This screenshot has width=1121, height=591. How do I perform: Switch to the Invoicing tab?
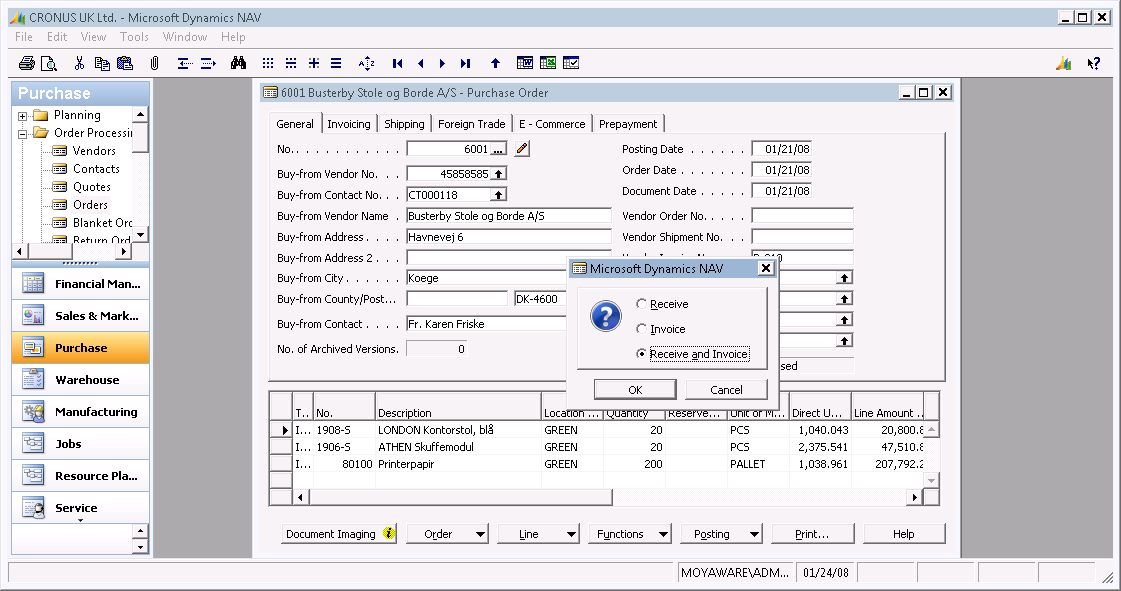[349, 124]
